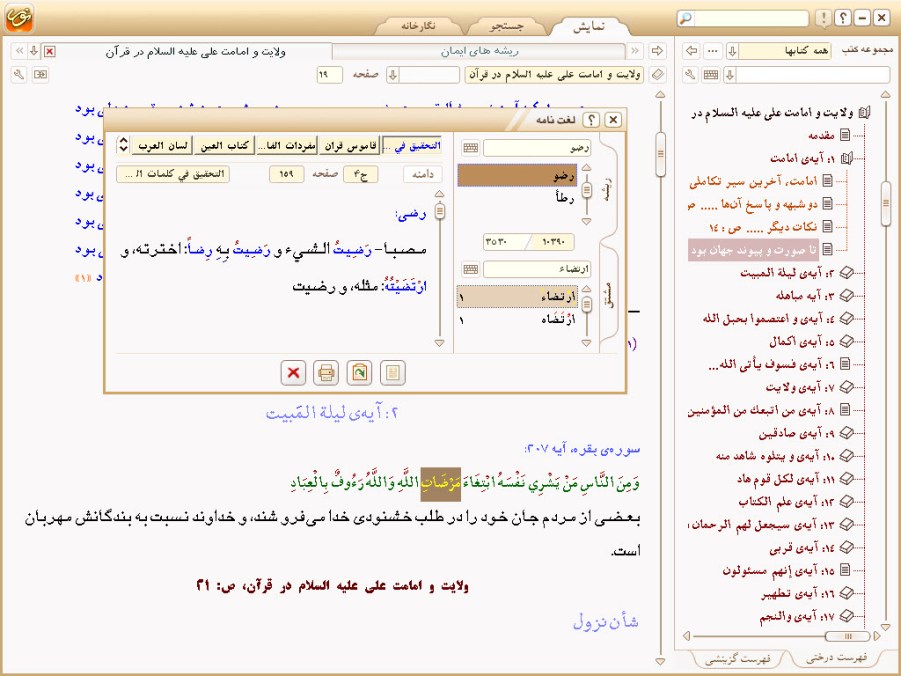Expand the ٢: آیه‌ی لیلة المبیت tree node

click(846, 272)
